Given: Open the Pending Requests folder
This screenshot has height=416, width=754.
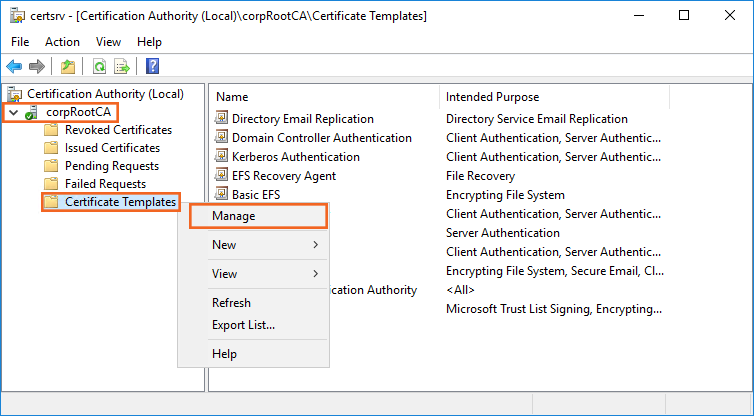Looking at the screenshot, I should [x=111, y=166].
